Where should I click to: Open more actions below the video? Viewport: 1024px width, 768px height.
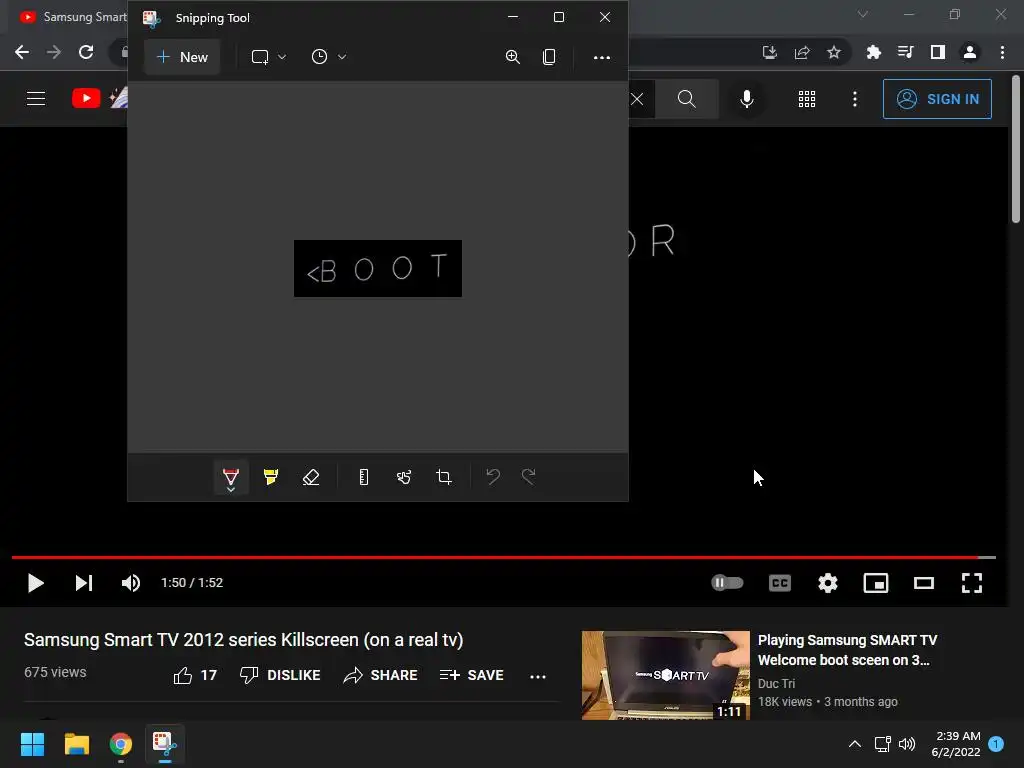pos(538,677)
